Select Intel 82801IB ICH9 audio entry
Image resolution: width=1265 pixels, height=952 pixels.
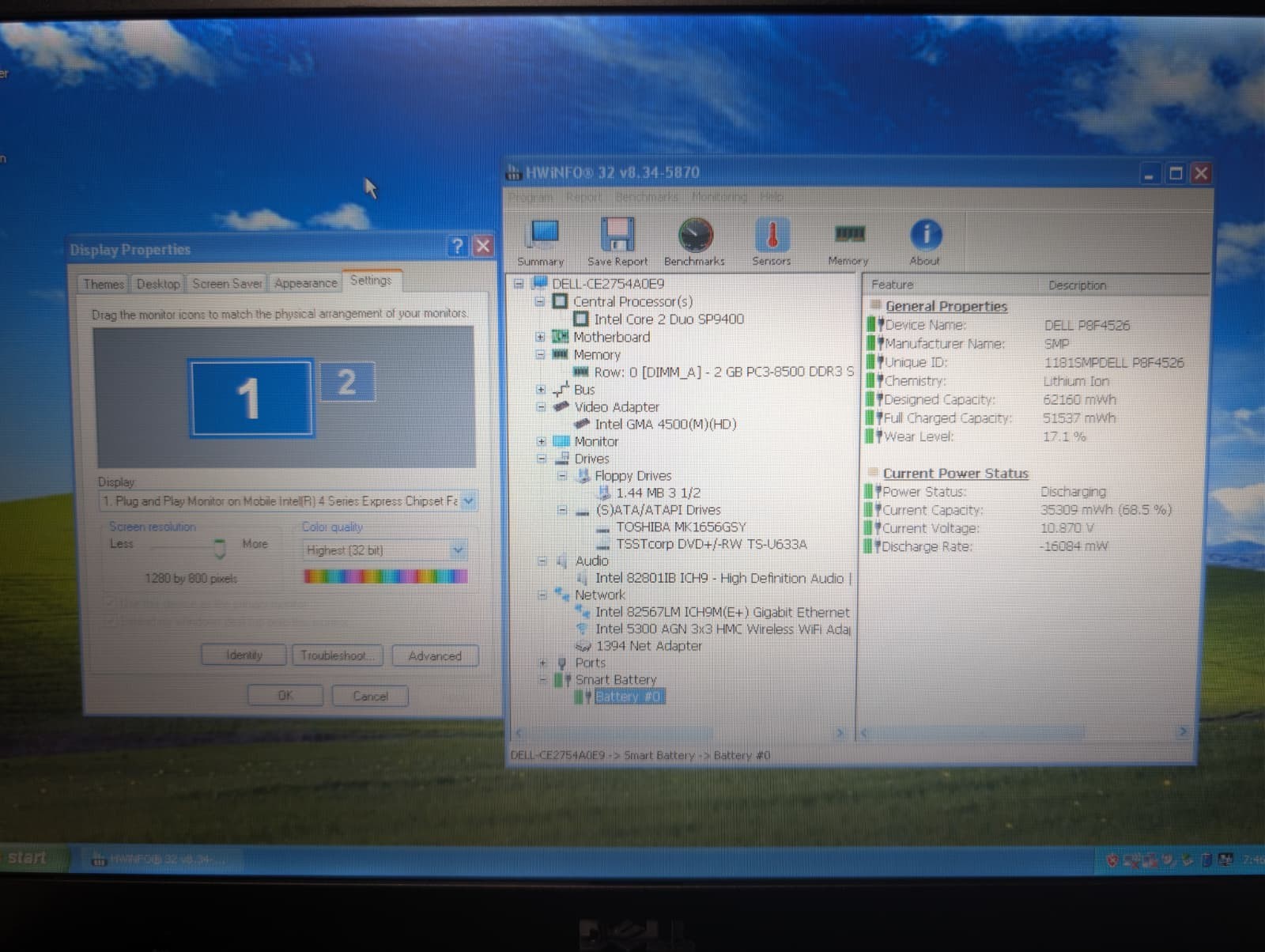pos(723,578)
